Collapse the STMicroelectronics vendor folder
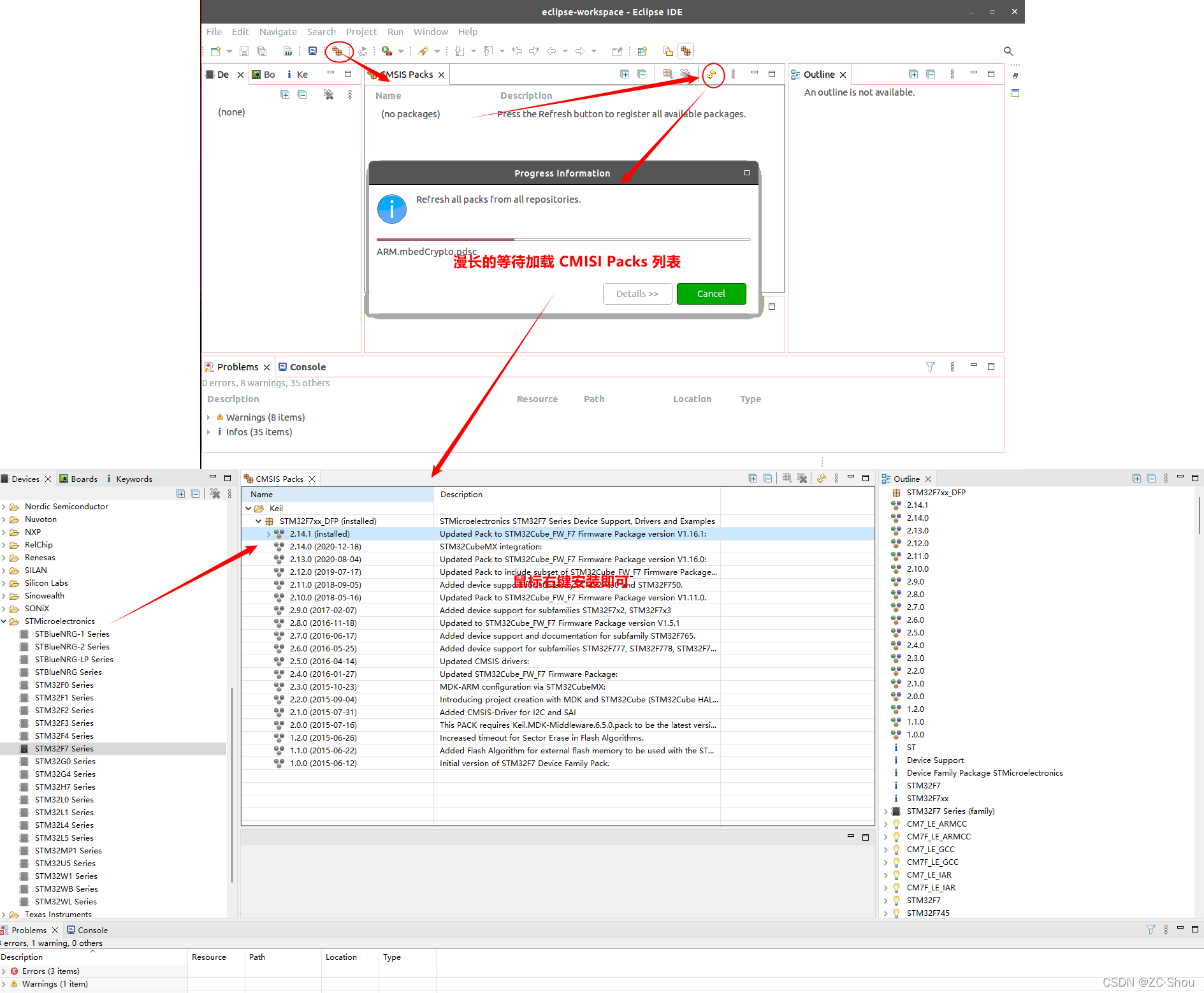Screen dimensions: 1204x993 point(4,621)
